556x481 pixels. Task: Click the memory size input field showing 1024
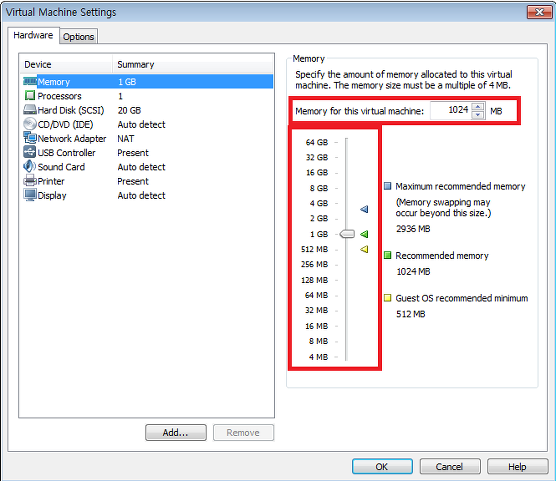[451, 110]
